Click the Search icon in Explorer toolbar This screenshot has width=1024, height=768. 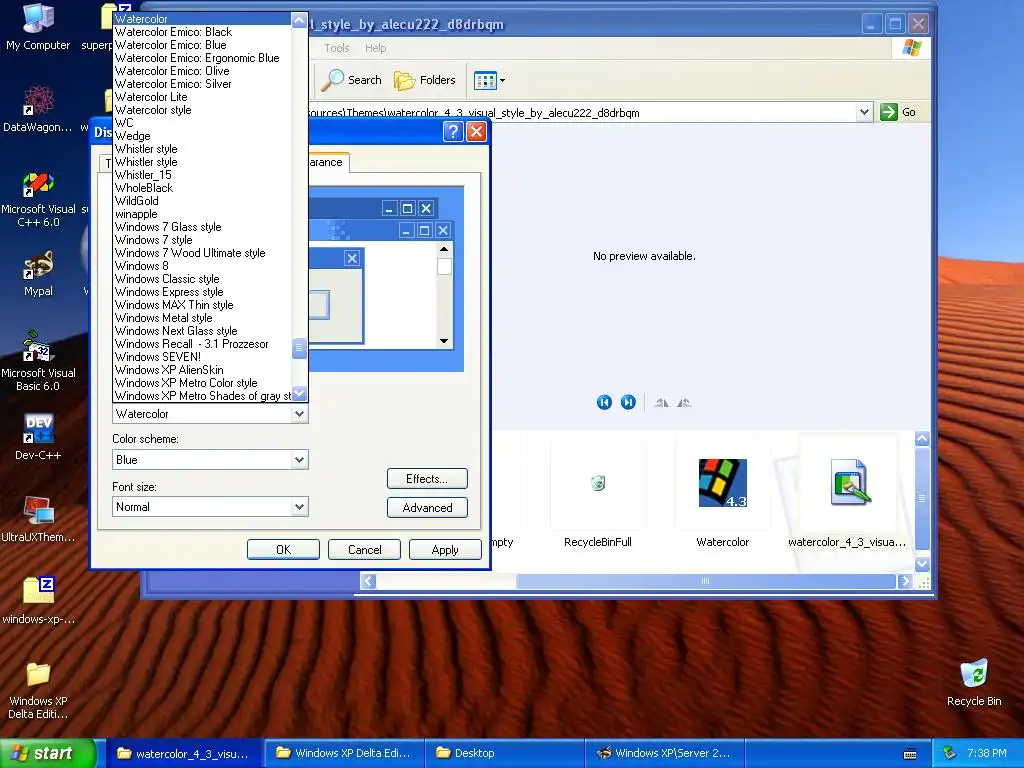tap(351, 80)
